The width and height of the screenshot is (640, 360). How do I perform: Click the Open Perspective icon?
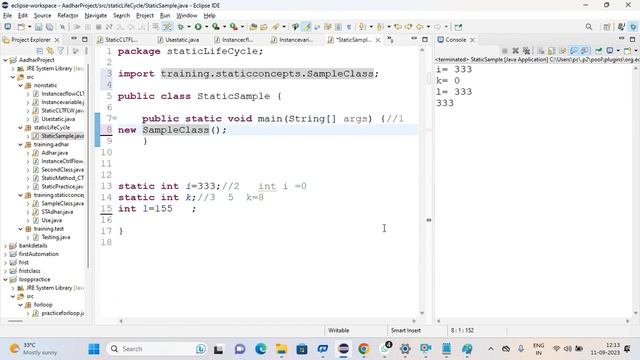coord(607,27)
